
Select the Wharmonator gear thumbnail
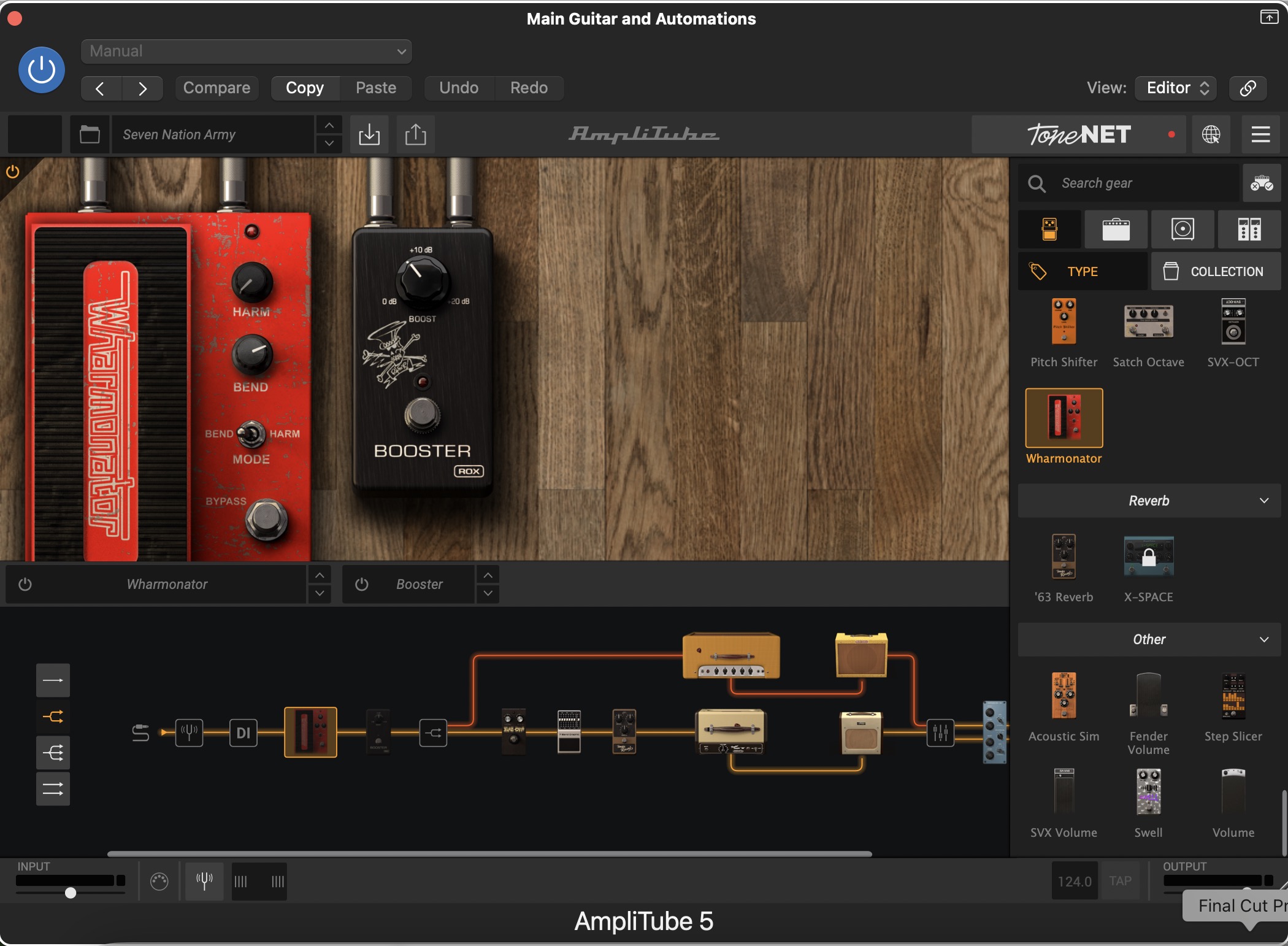coord(1064,418)
